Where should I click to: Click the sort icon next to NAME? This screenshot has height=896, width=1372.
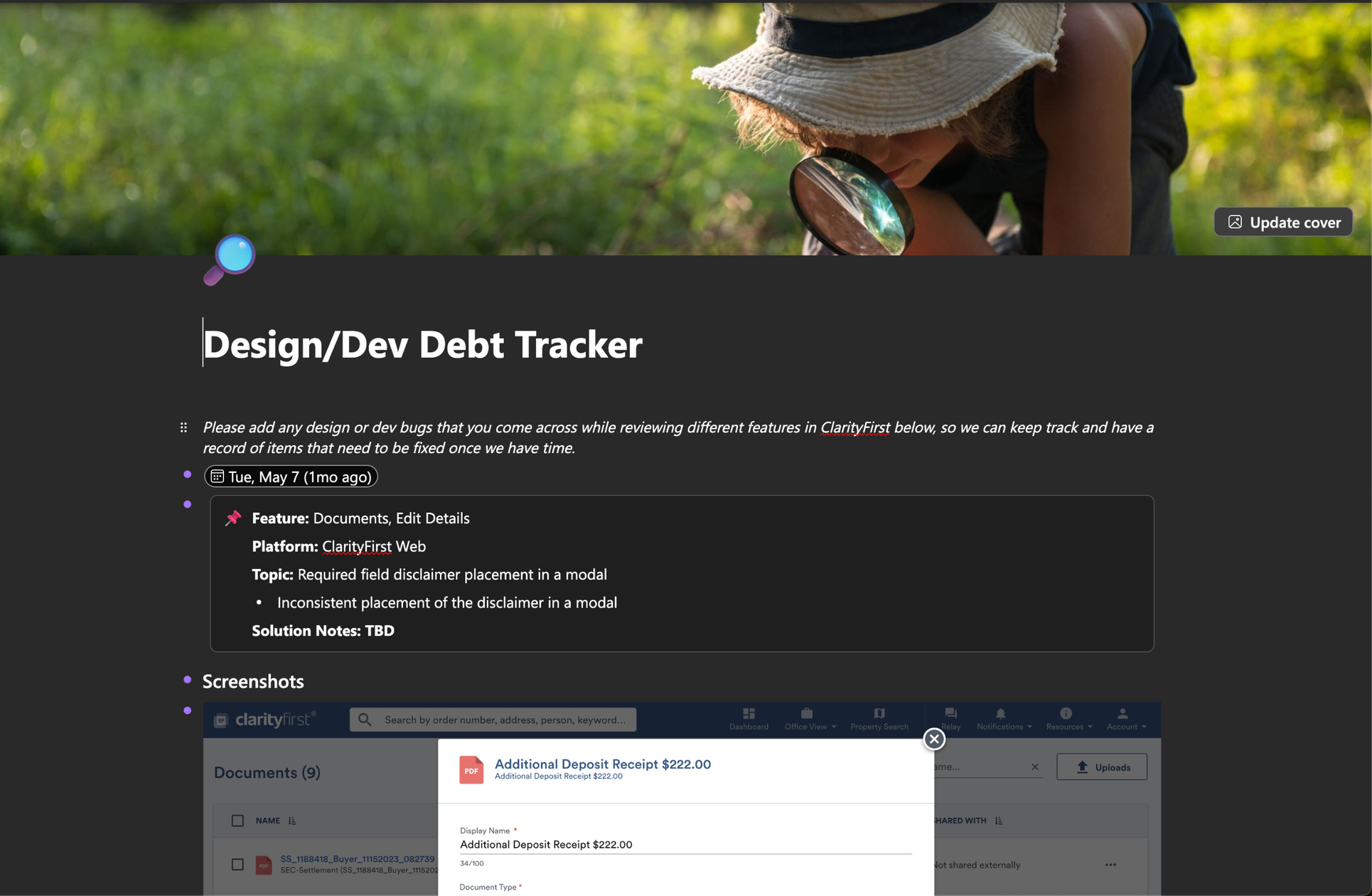(292, 821)
